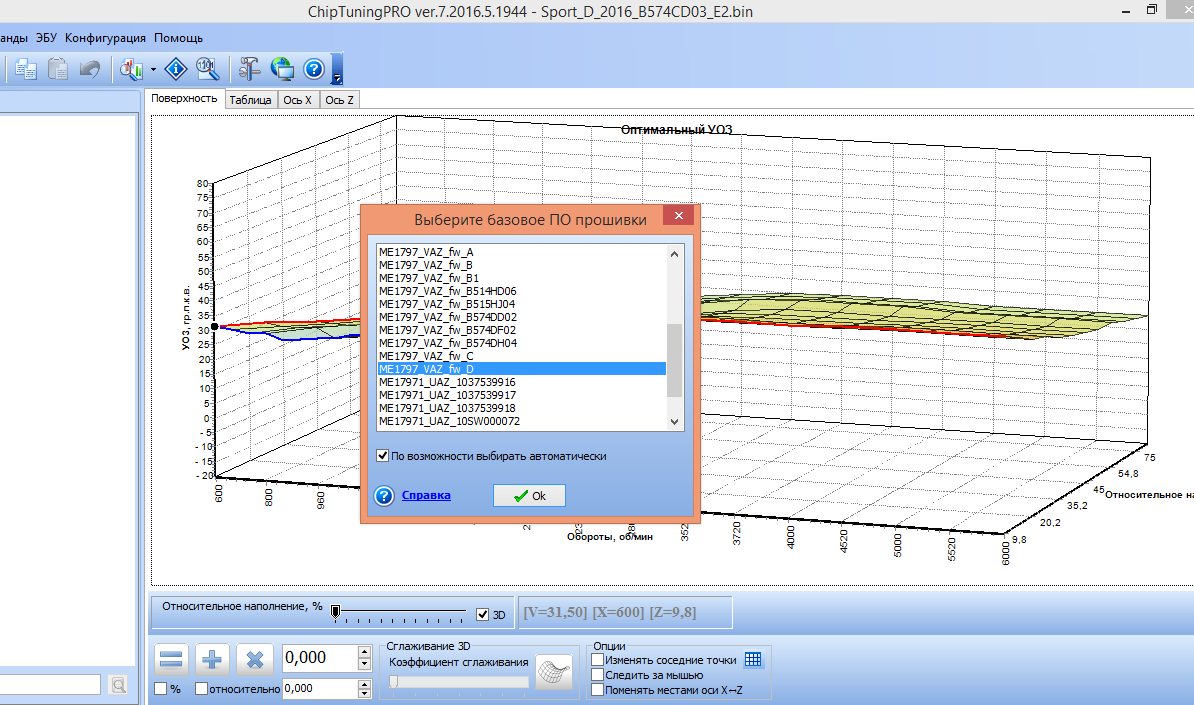
Task: Enable 'Поменять местами оси X↔Z' checkbox
Action: [x=598, y=690]
